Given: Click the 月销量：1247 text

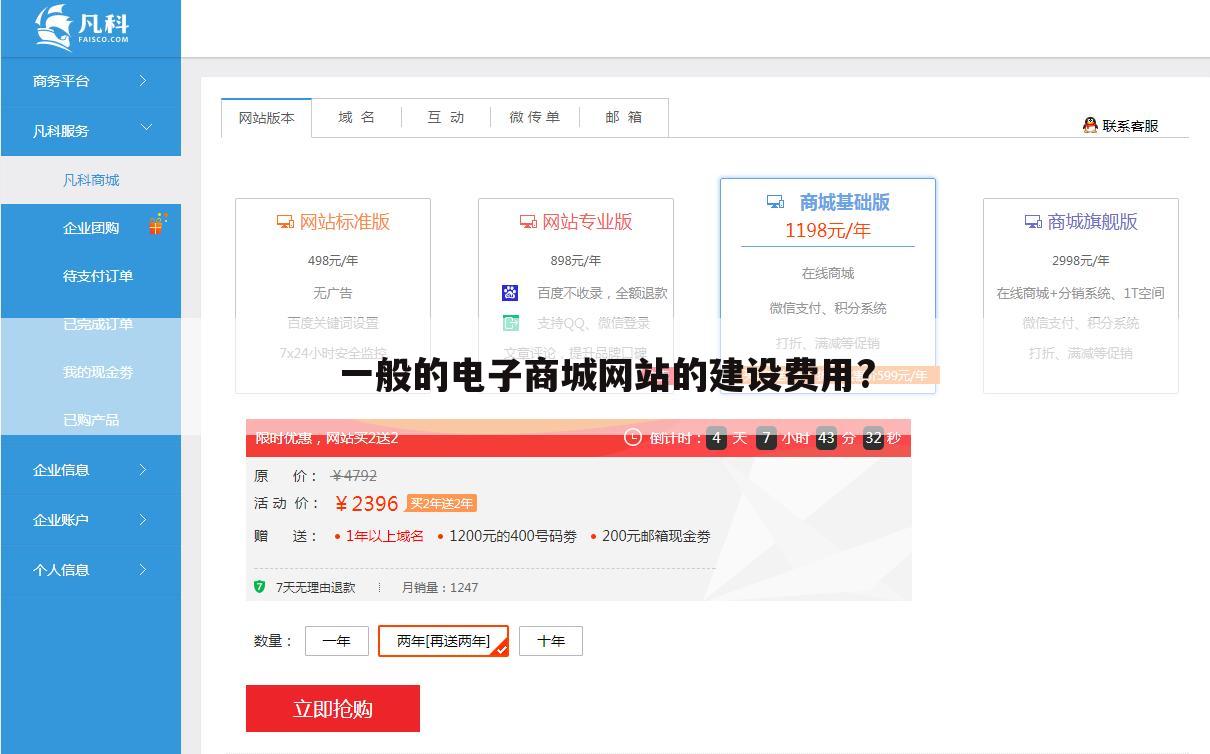Looking at the screenshot, I should (x=440, y=587).
